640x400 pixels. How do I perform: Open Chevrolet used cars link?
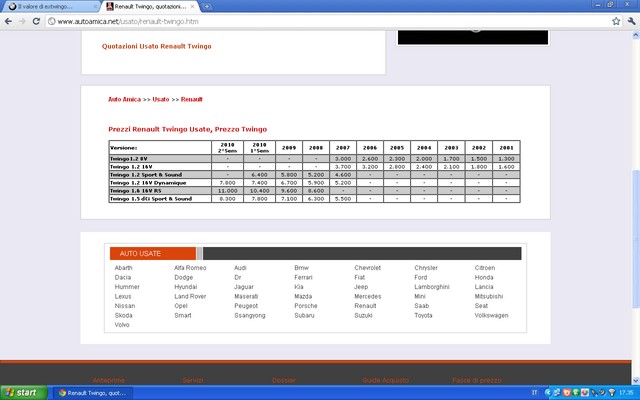pyautogui.click(x=367, y=268)
